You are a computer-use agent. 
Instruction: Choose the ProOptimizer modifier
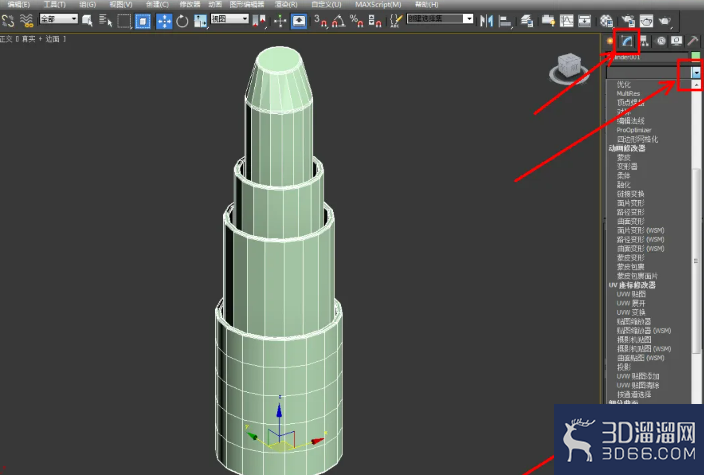[x=634, y=130]
